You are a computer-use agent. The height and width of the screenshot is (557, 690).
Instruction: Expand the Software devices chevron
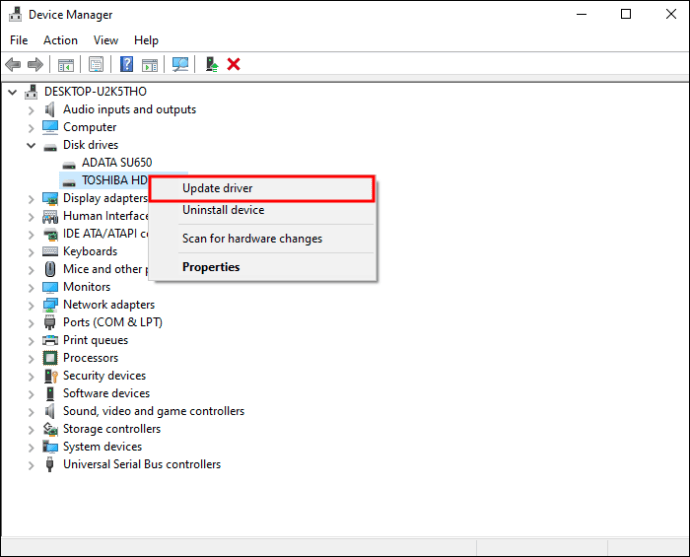pyautogui.click(x=31, y=394)
